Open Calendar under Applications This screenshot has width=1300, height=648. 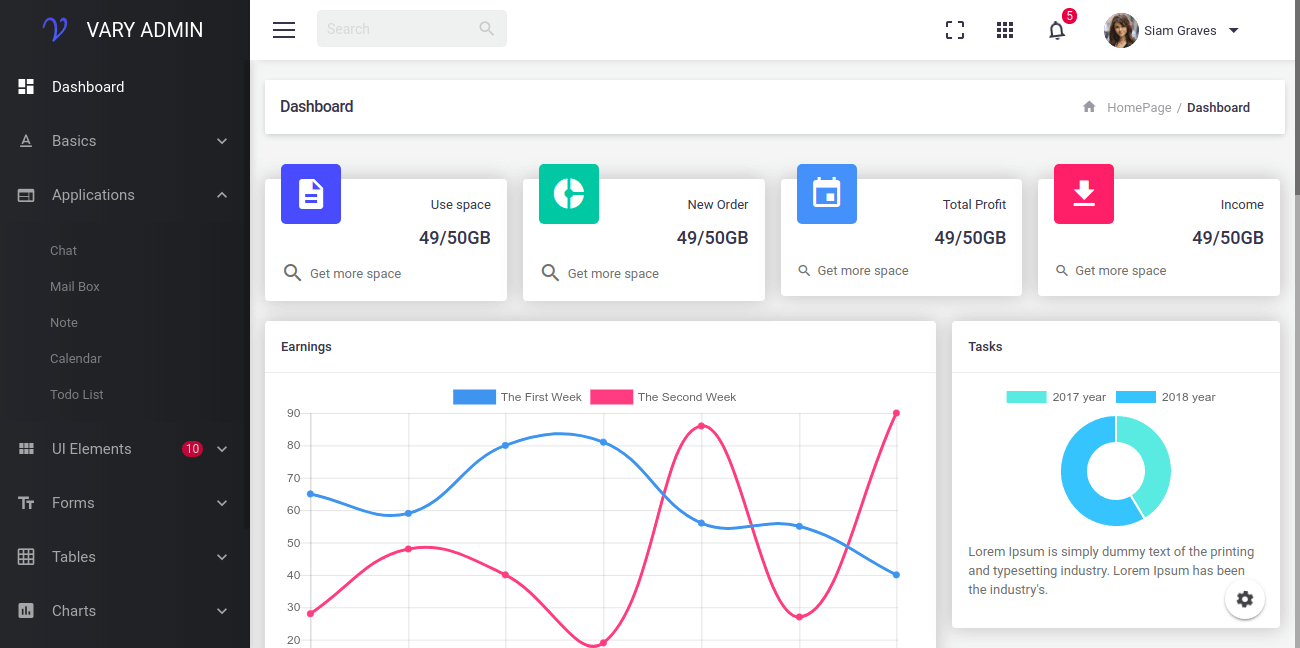(76, 359)
